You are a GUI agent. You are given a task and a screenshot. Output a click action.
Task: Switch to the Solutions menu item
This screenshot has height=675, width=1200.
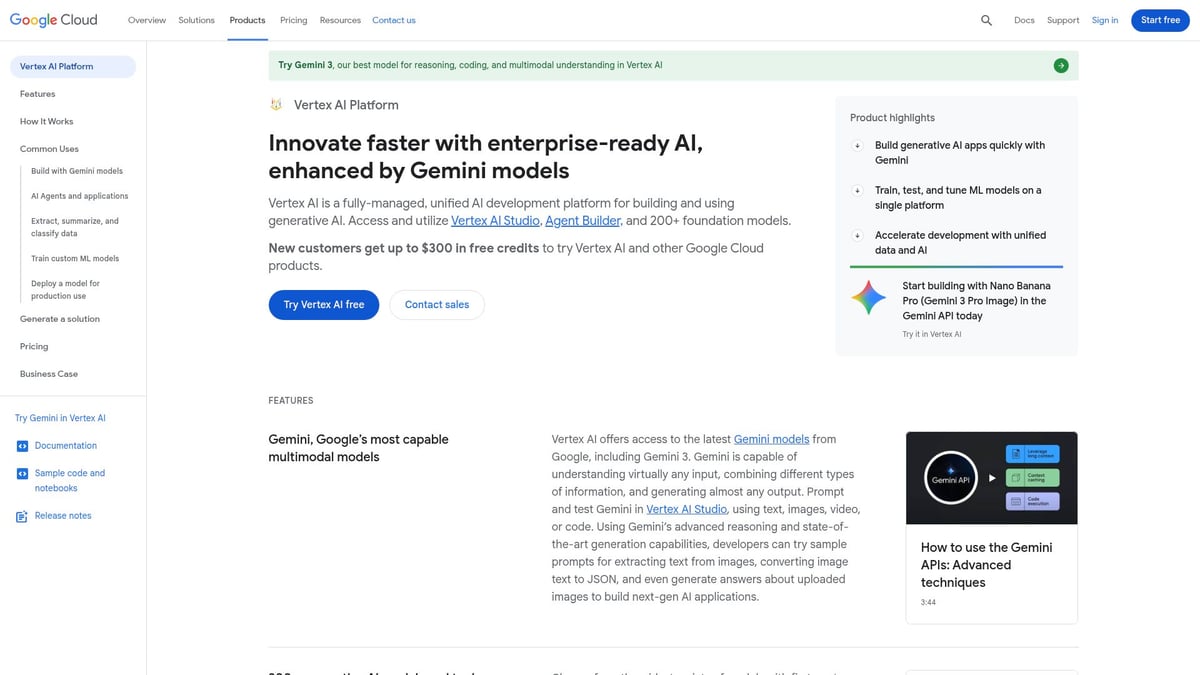[196, 20]
